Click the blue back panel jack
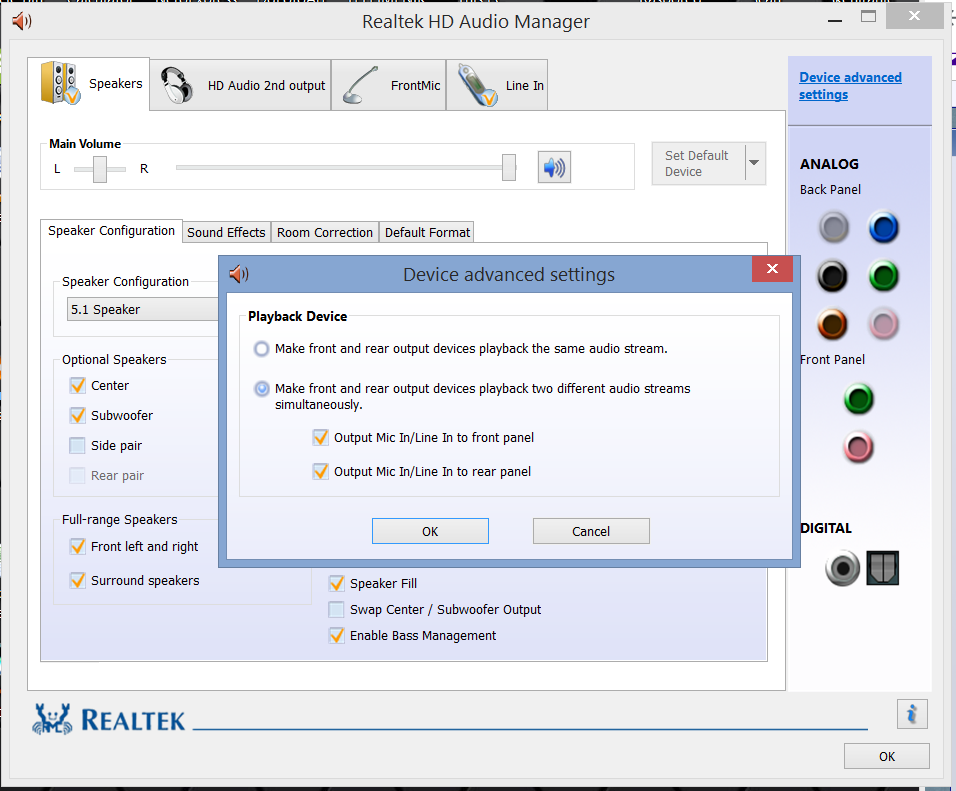 click(x=883, y=227)
